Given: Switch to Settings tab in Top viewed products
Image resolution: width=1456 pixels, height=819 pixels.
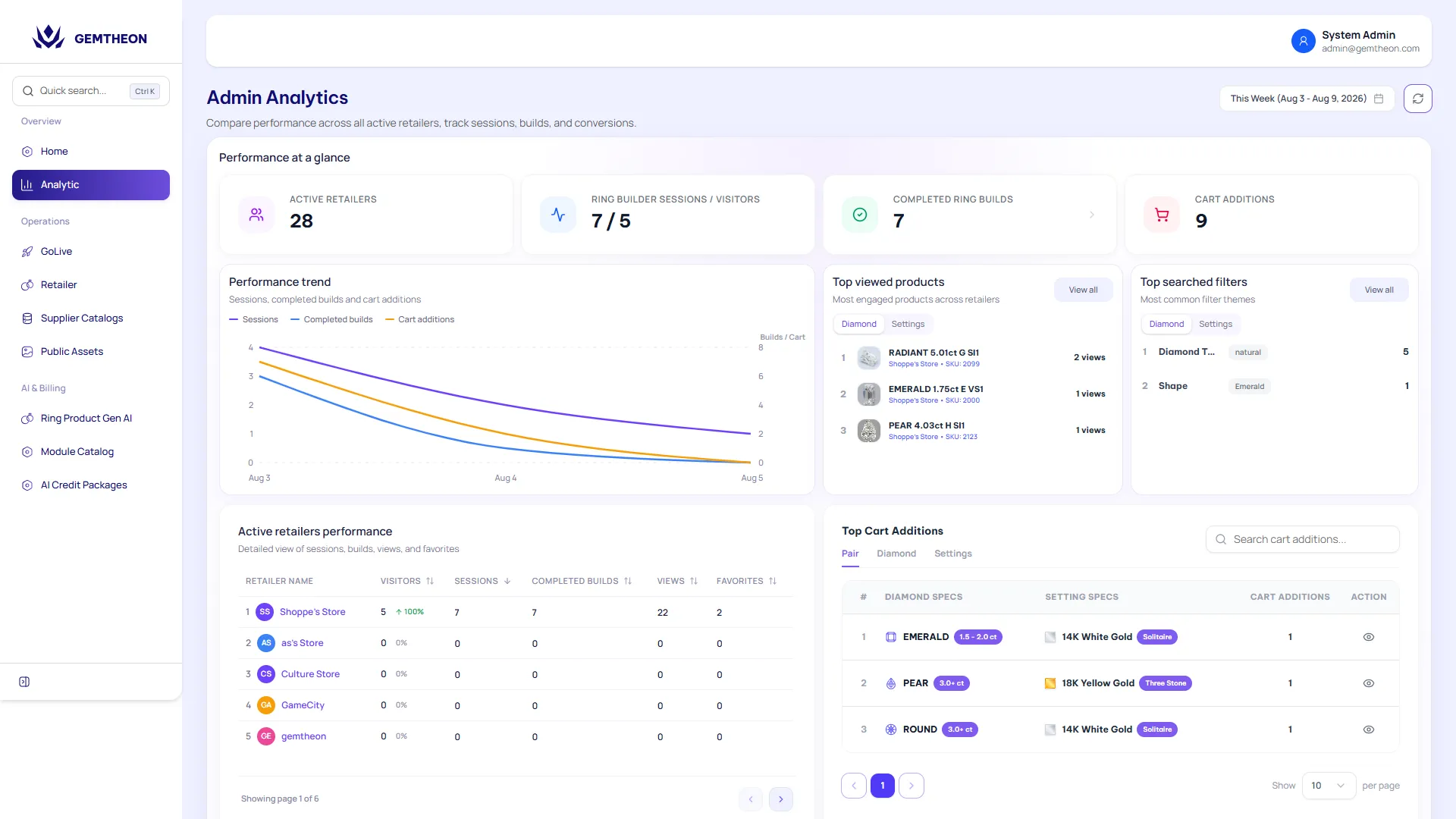Looking at the screenshot, I should [x=908, y=324].
